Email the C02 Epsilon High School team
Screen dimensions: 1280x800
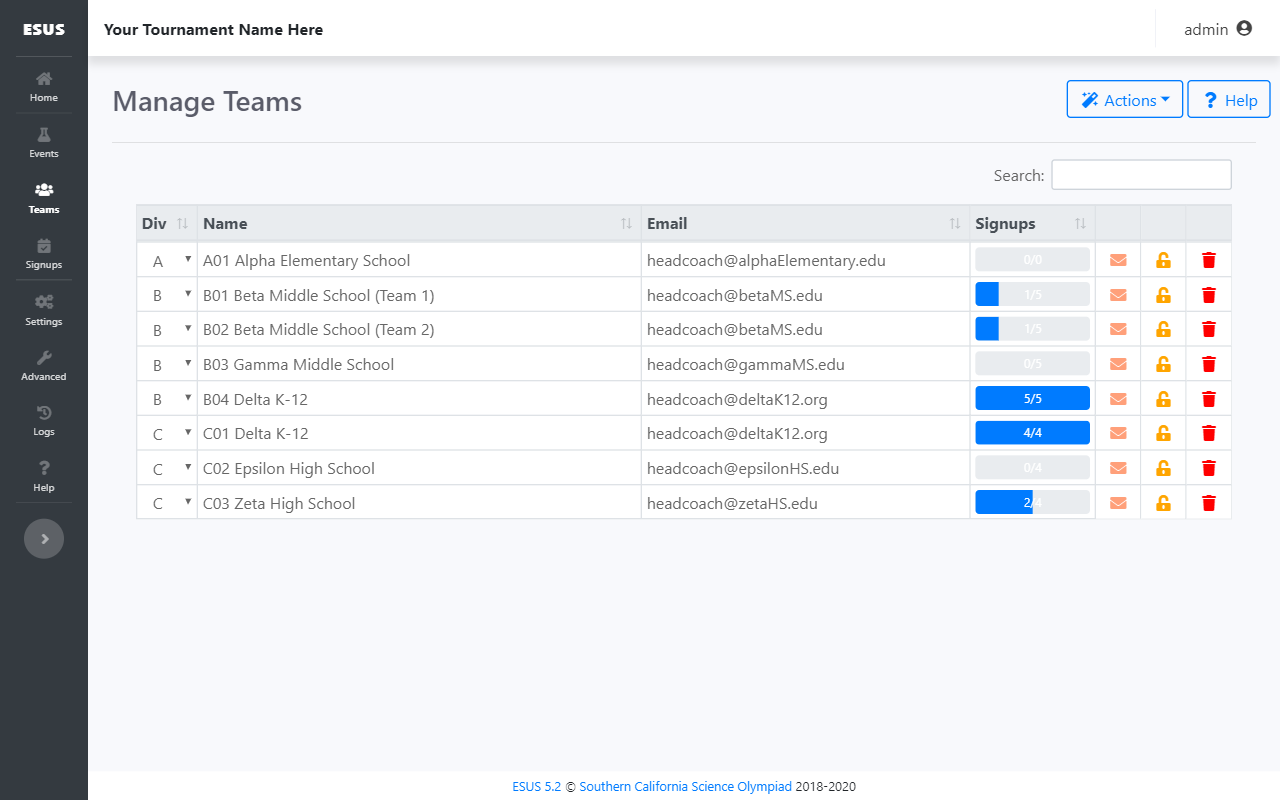tap(1118, 468)
